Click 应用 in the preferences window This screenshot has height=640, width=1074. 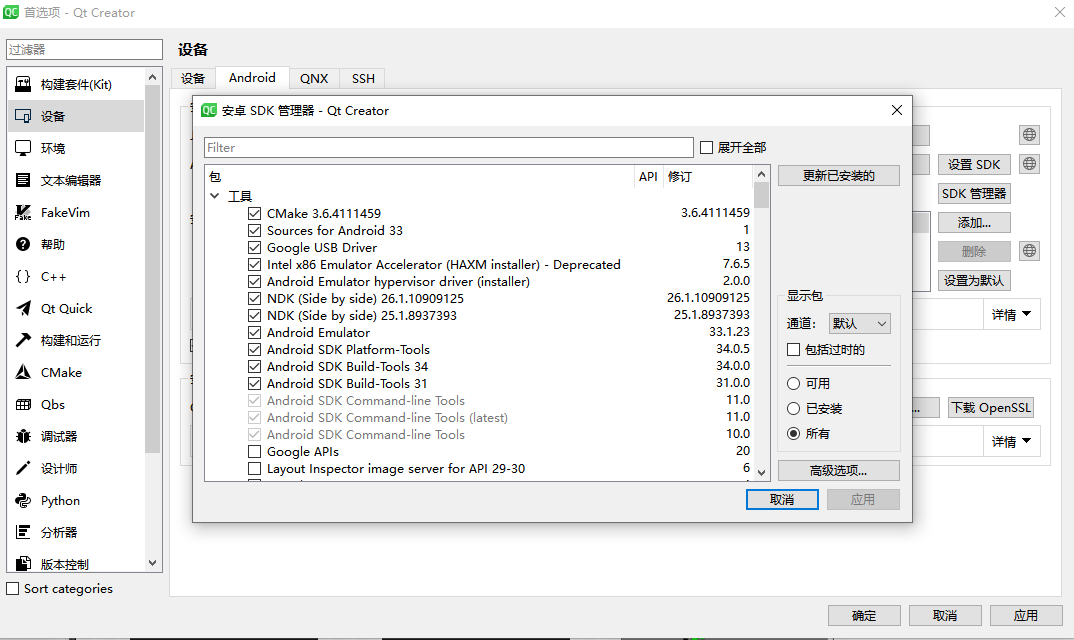(1025, 615)
